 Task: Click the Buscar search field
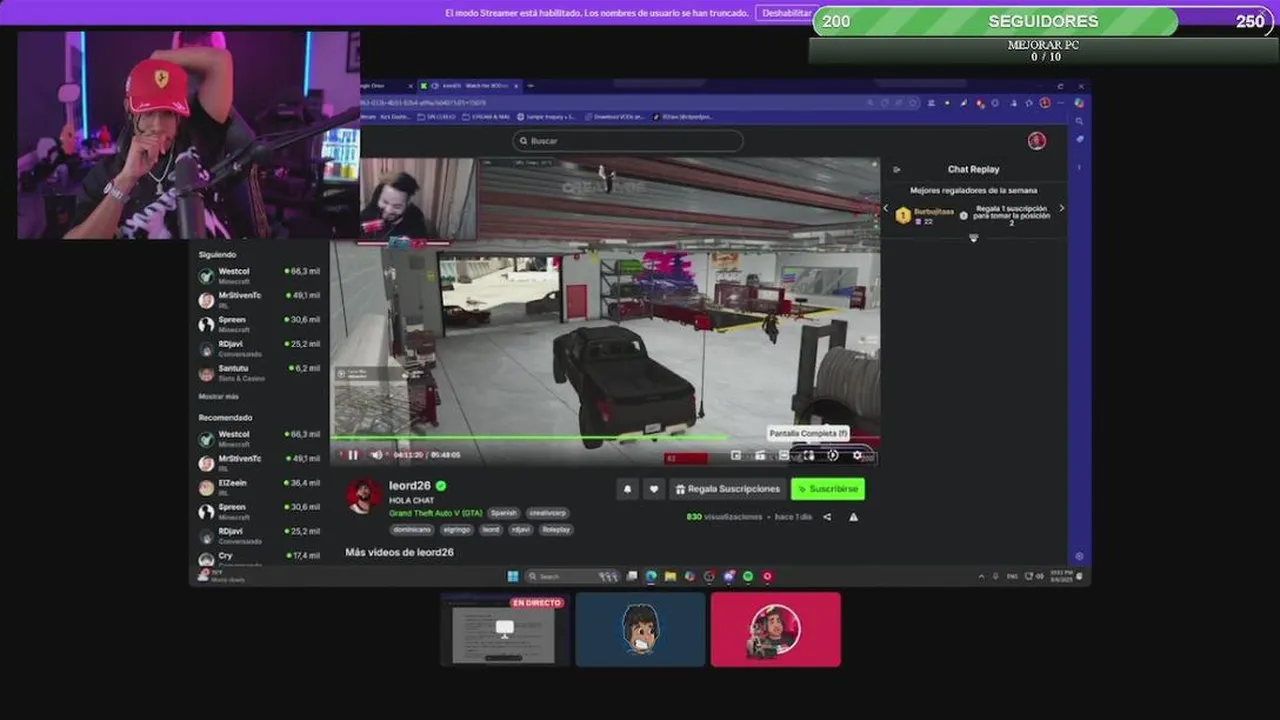[628, 141]
